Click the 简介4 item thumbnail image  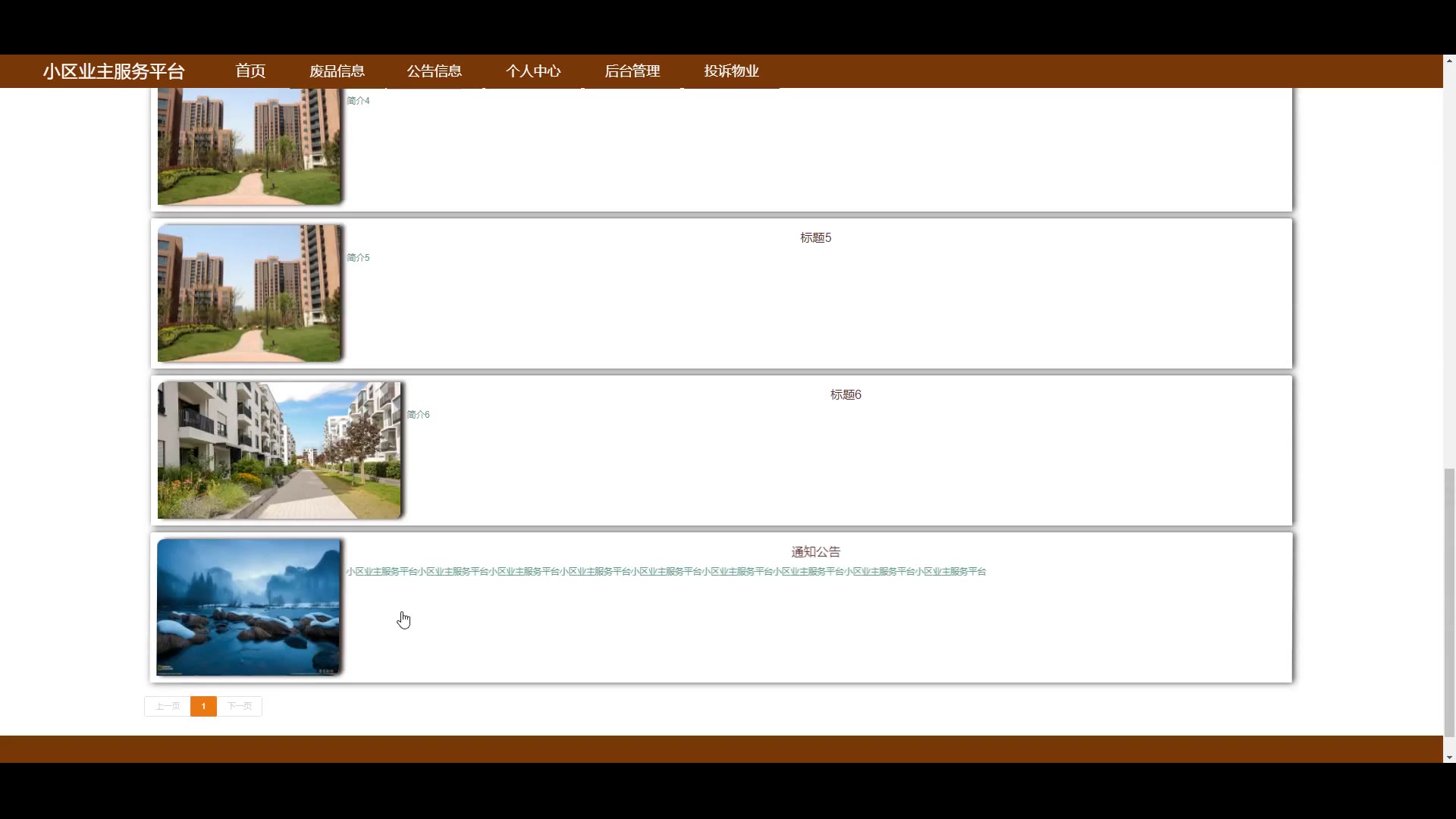pyautogui.click(x=249, y=146)
